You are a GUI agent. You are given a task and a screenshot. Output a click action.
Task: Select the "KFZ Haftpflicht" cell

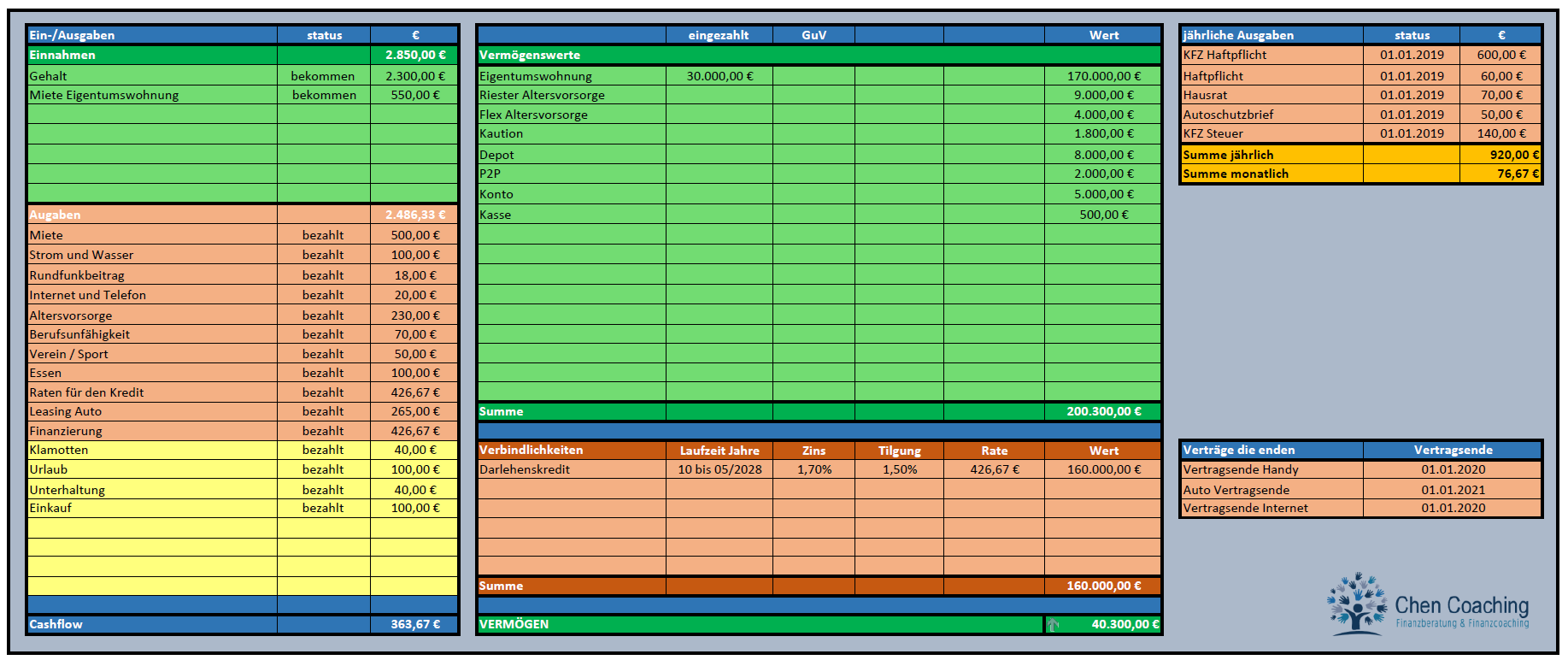coord(1271,55)
